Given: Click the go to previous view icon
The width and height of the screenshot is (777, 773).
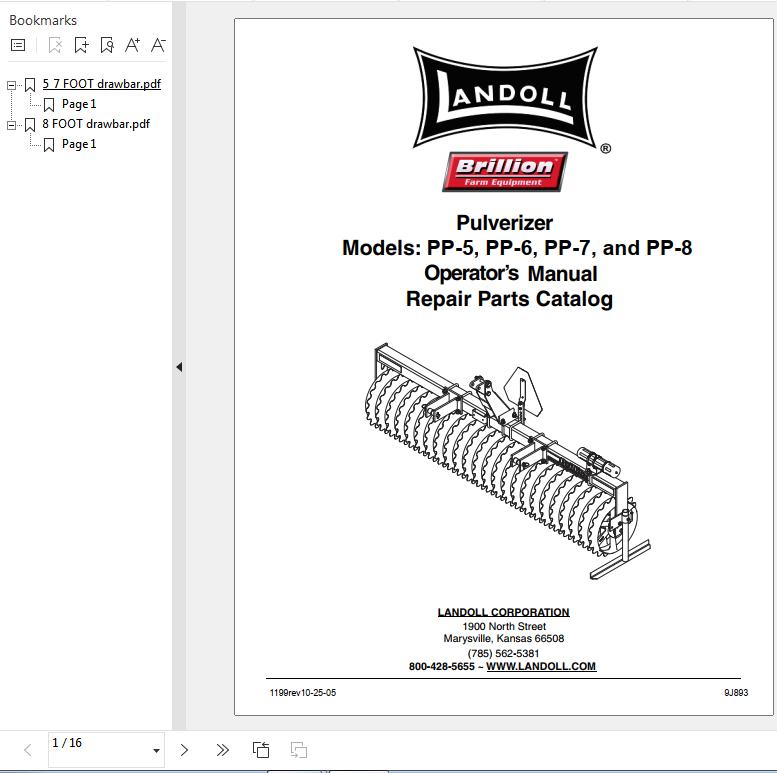Looking at the screenshot, I should pyautogui.click(x=261, y=750).
